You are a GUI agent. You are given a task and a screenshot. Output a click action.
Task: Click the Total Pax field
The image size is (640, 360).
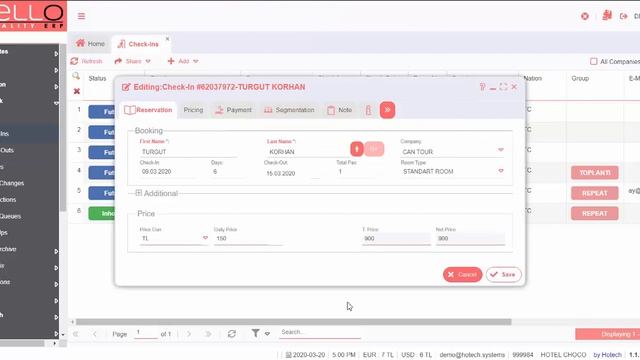click(359, 172)
